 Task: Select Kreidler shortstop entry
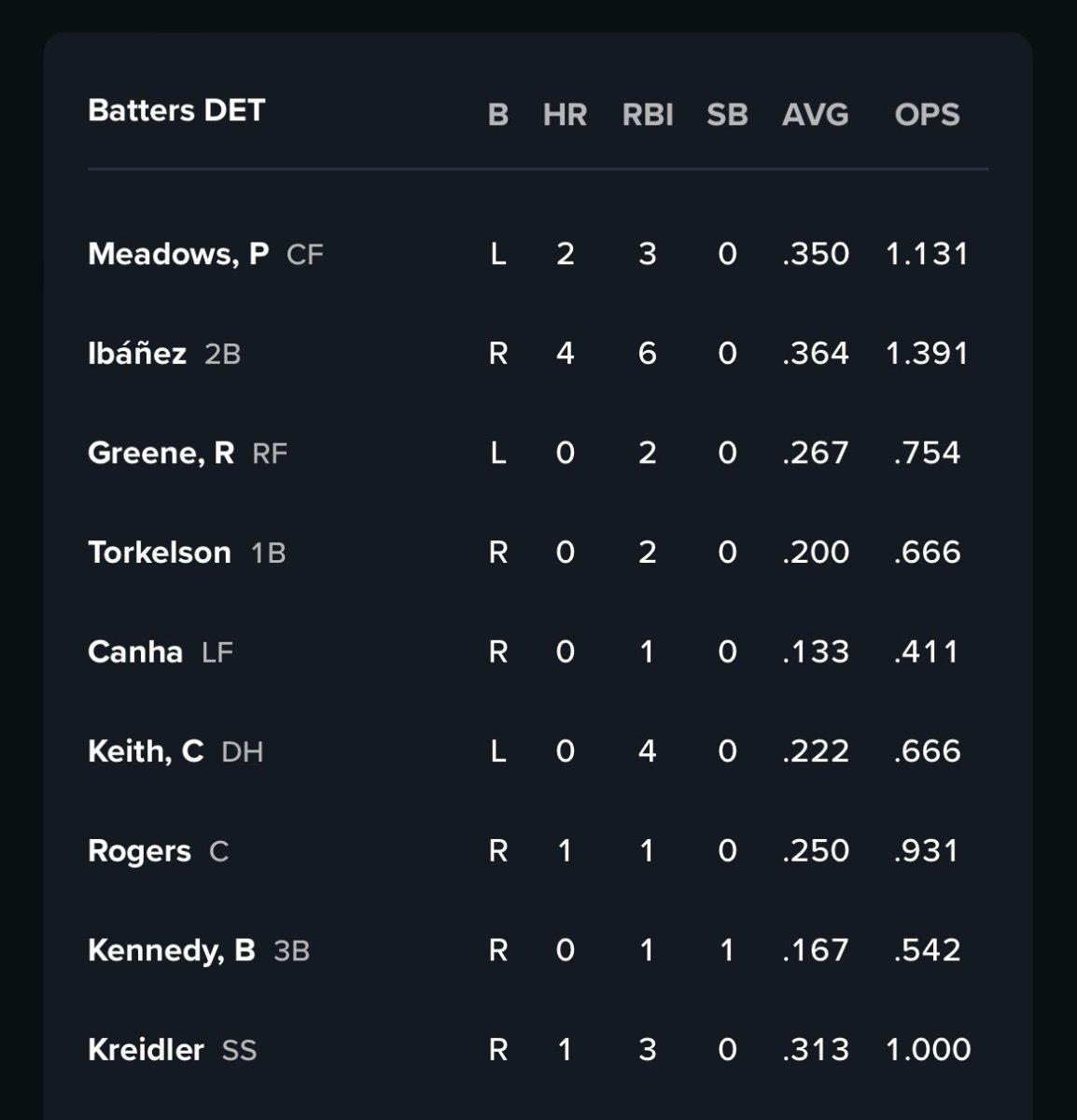[147, 1050]
